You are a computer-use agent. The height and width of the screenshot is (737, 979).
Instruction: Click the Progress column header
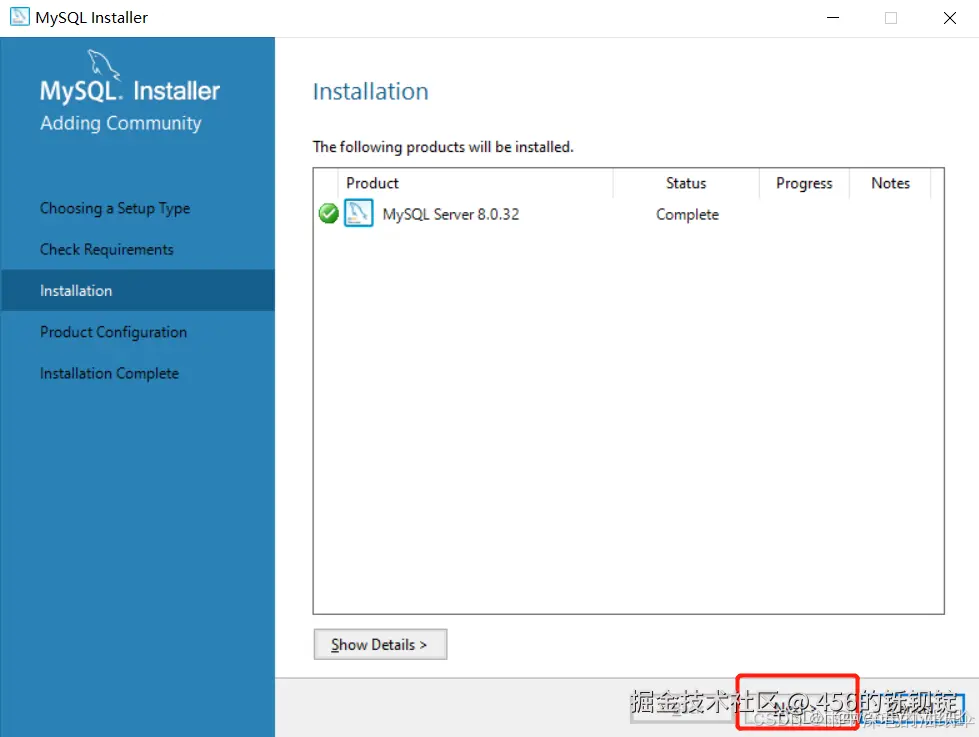tap(804, 183)
